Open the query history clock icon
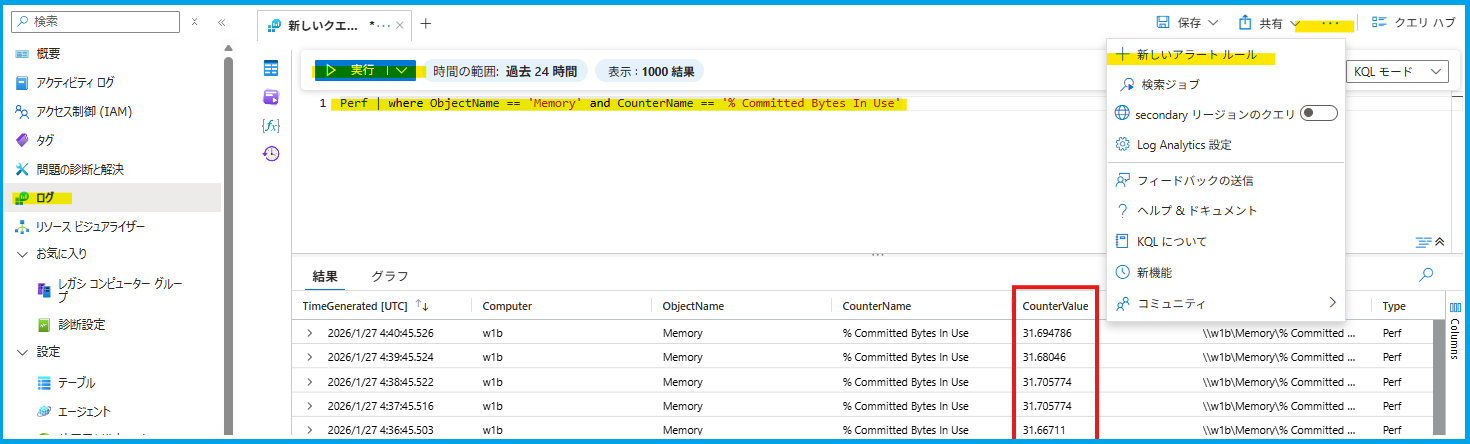The width and height of the screenshot is (1470, 444). (x=271, y=154)
